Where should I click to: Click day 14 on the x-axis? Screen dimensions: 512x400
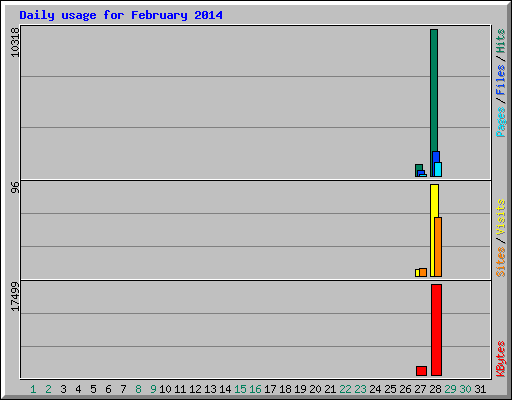[x=225, y=389]
